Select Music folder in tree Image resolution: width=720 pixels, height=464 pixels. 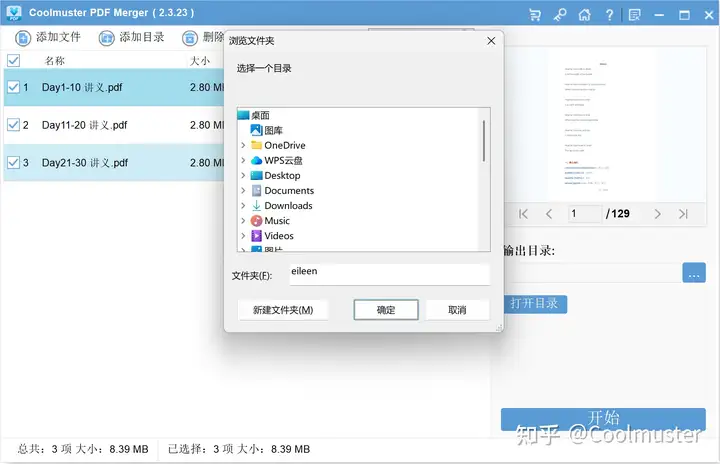277,221
